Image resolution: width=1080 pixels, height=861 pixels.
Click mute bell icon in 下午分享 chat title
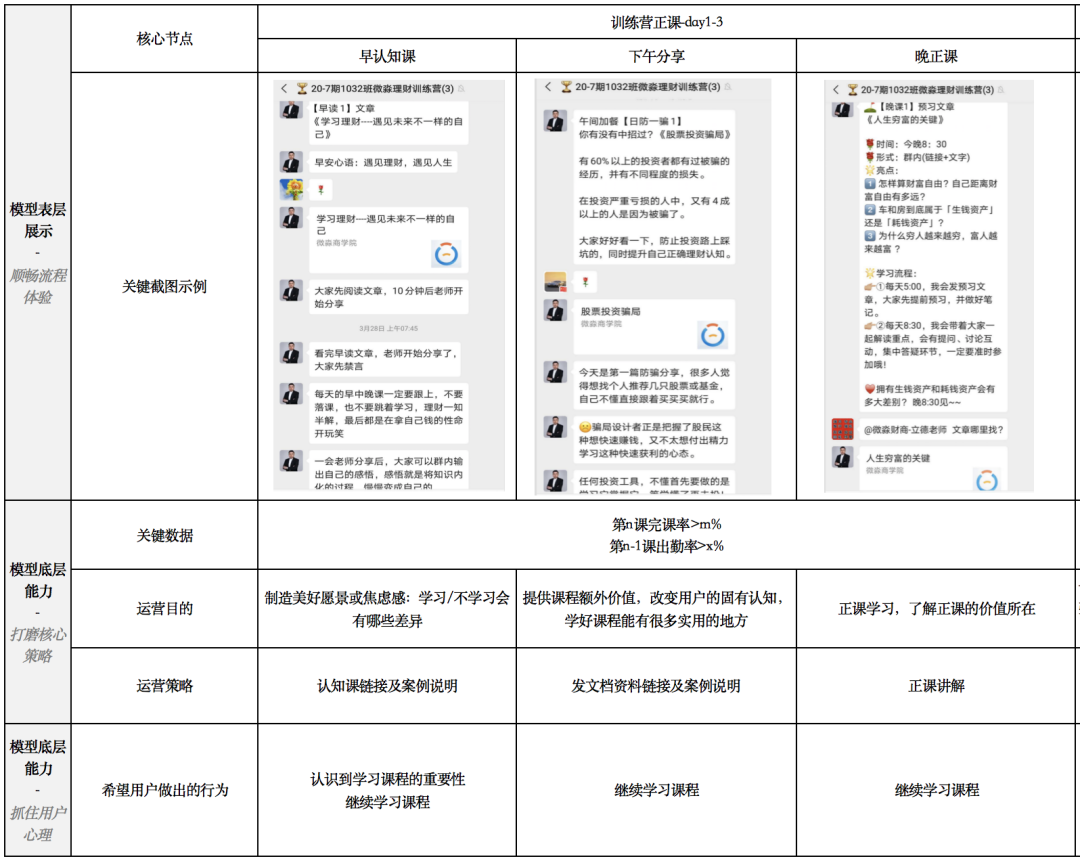728,87
